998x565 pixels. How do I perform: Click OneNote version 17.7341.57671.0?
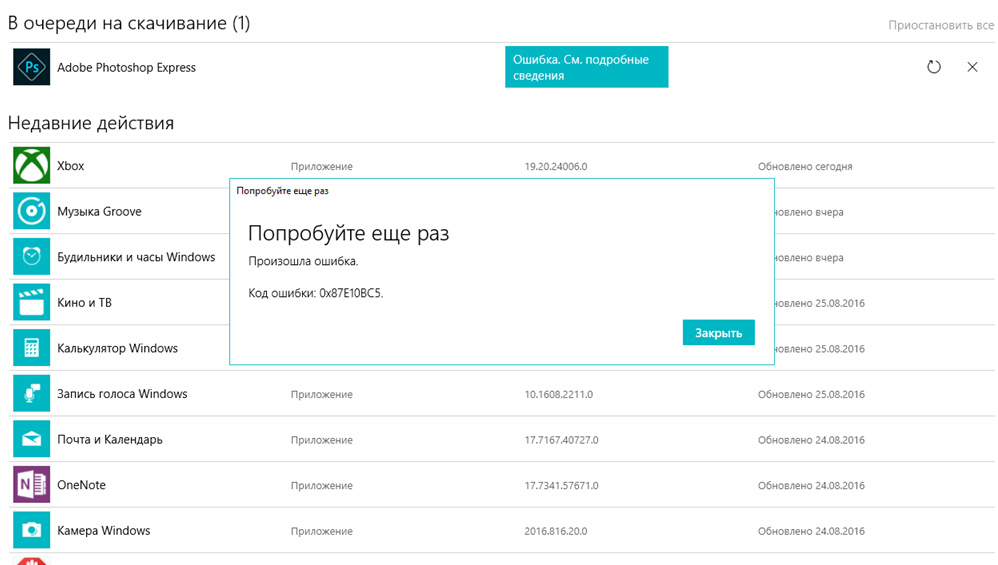[561, 485]
